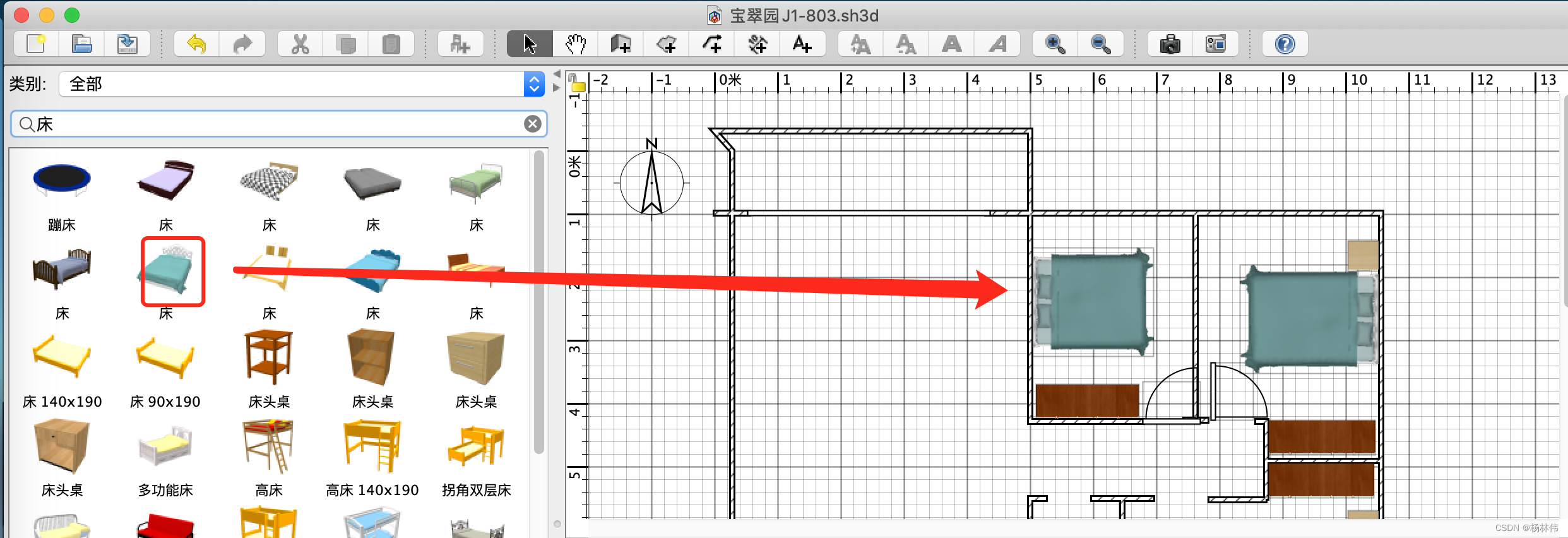This screenshot has height=538, width=1568.
Task: Add furniture to home
Action: 460,44
